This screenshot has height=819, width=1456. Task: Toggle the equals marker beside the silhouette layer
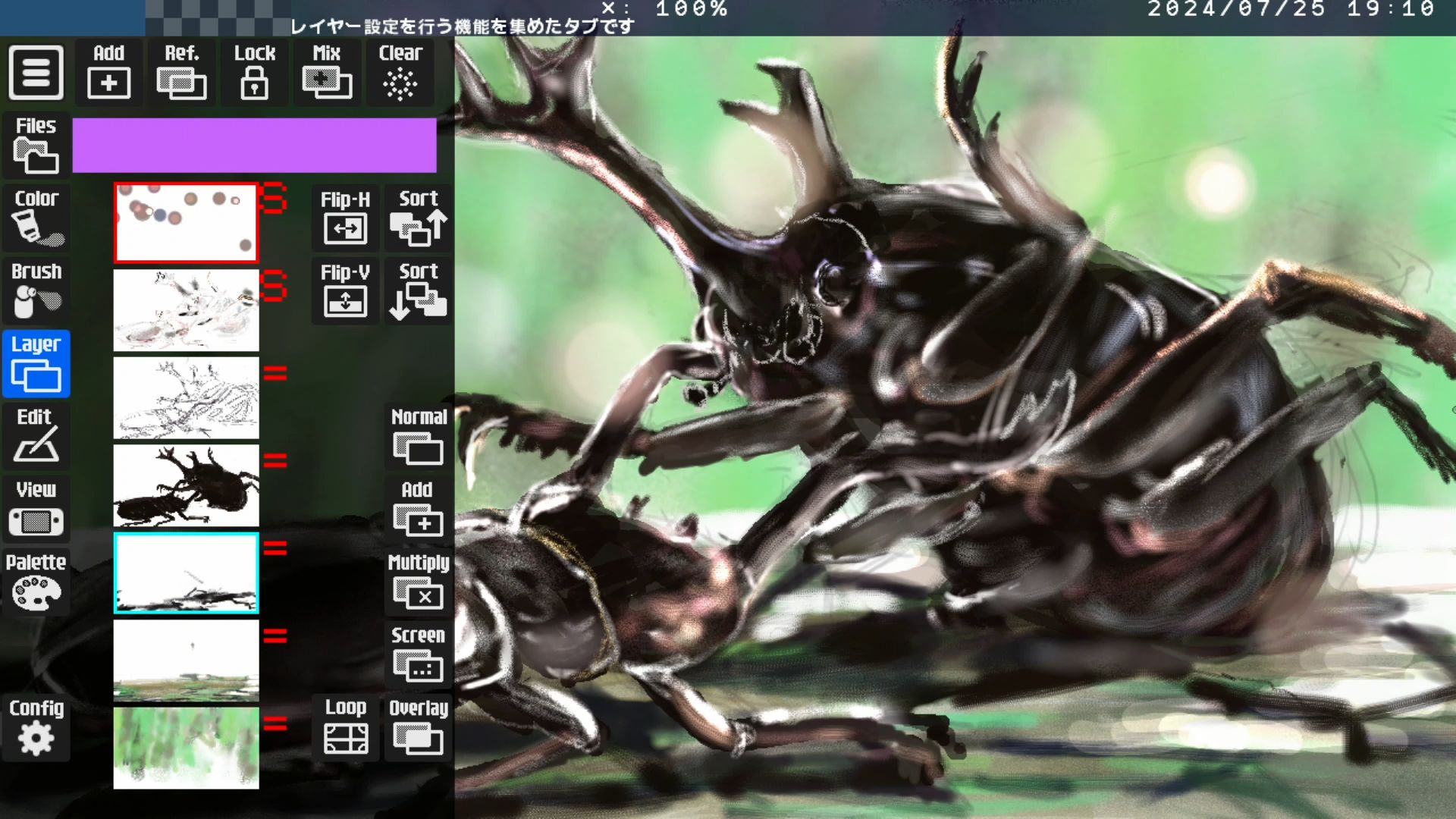click(x=275, y=460)
